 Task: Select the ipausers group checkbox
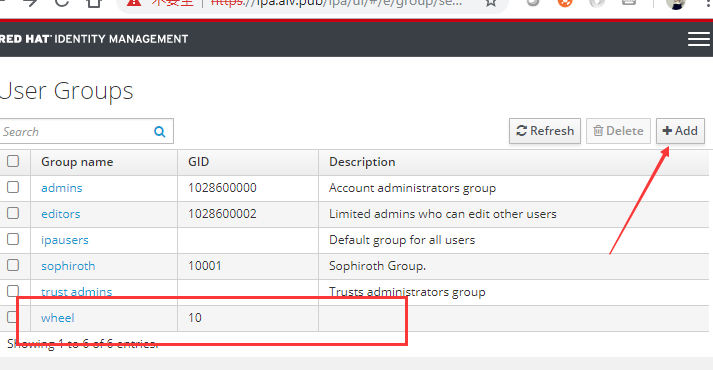[x=13, y=239]
